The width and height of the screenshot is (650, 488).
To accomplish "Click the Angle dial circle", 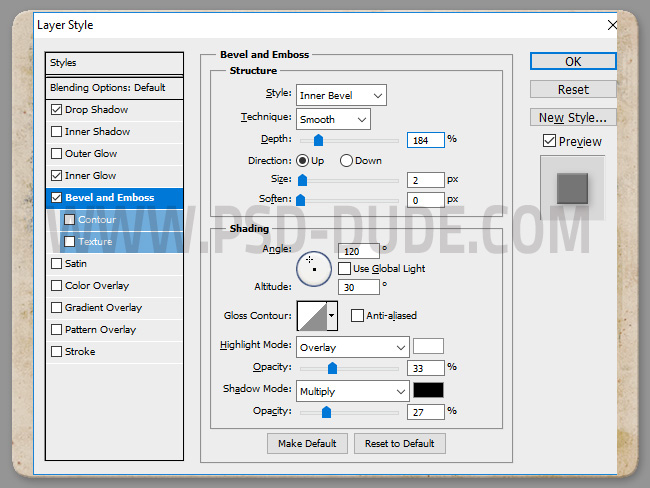I will (314, 268).
